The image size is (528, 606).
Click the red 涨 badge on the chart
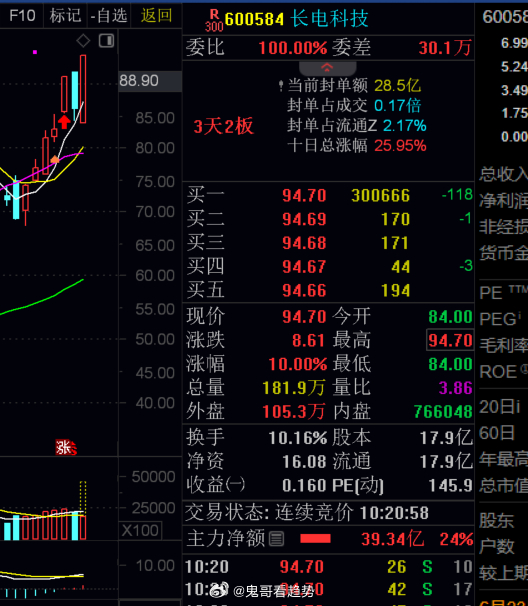[65, 448]
